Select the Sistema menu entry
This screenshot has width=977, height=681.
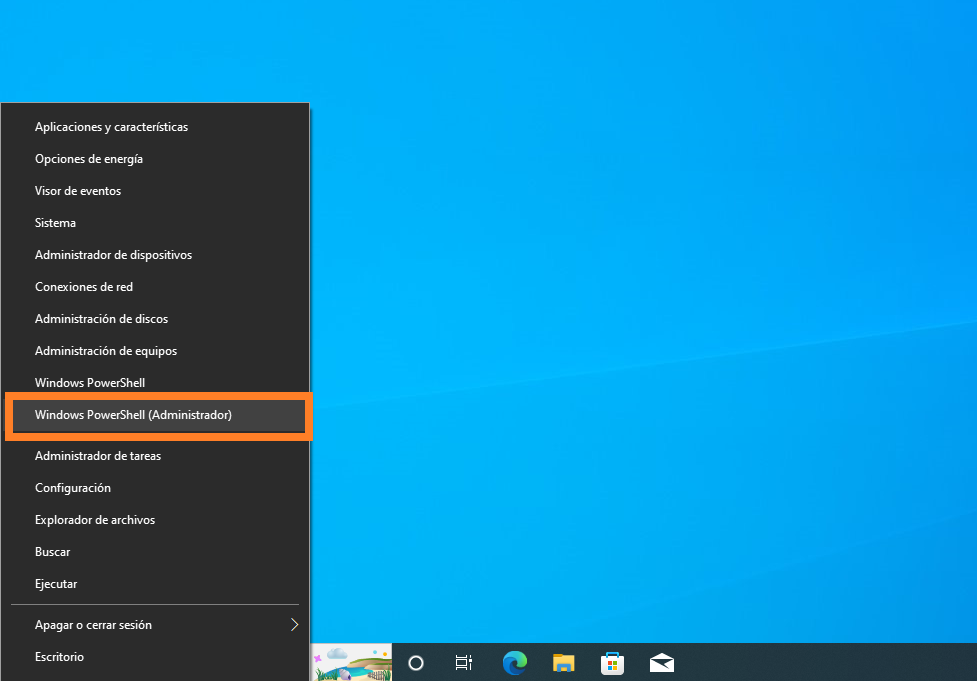pos(55,223)
